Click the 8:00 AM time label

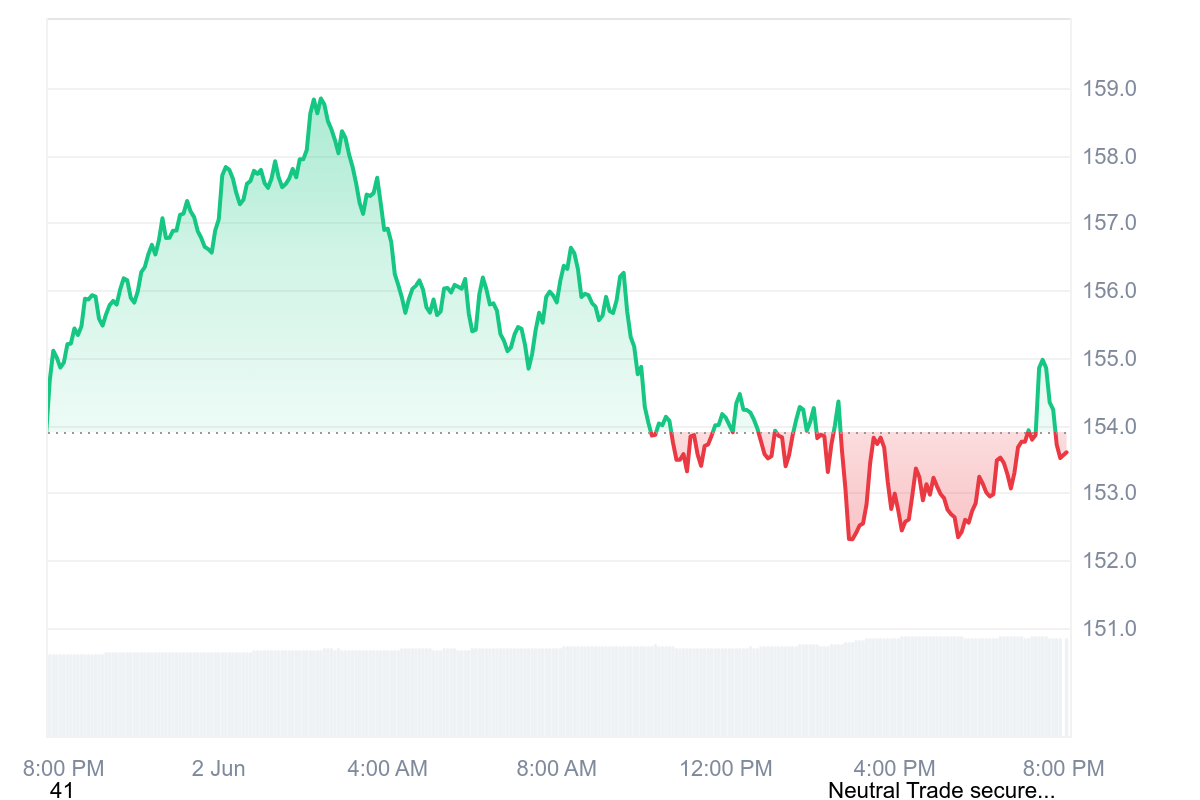(556, 769)
